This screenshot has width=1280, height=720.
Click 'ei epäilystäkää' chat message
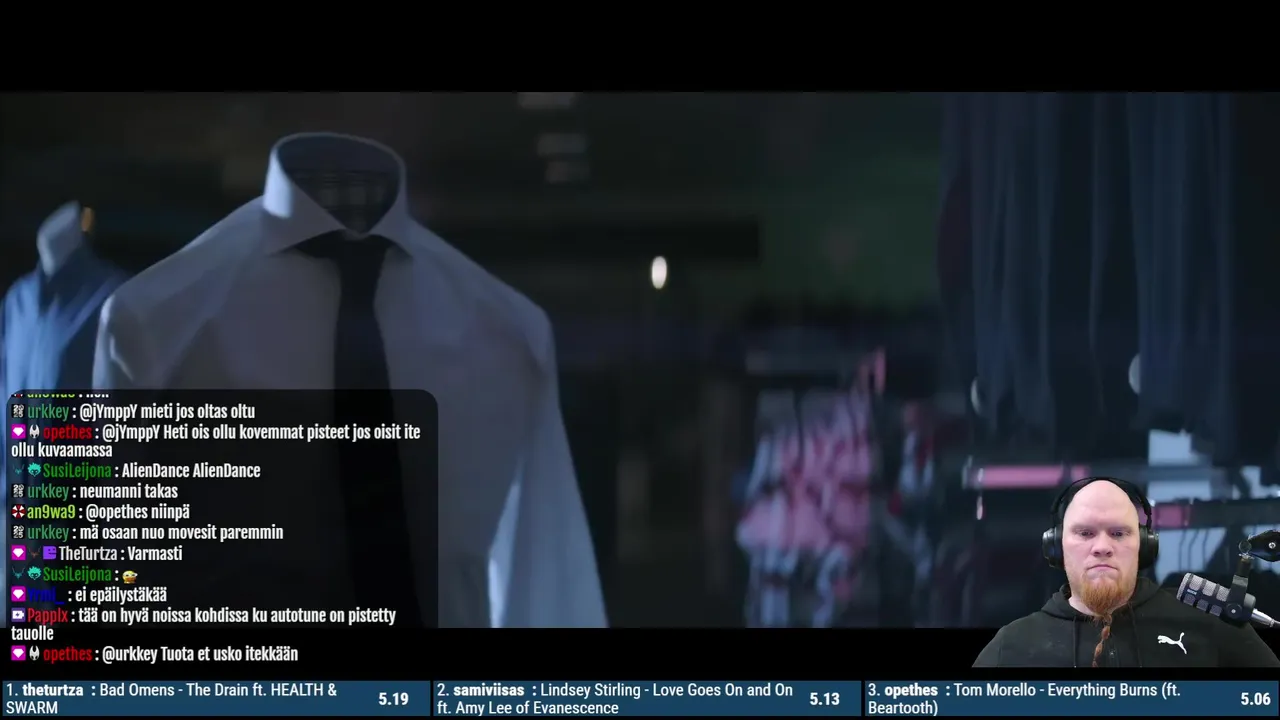(x=121, y=594)
